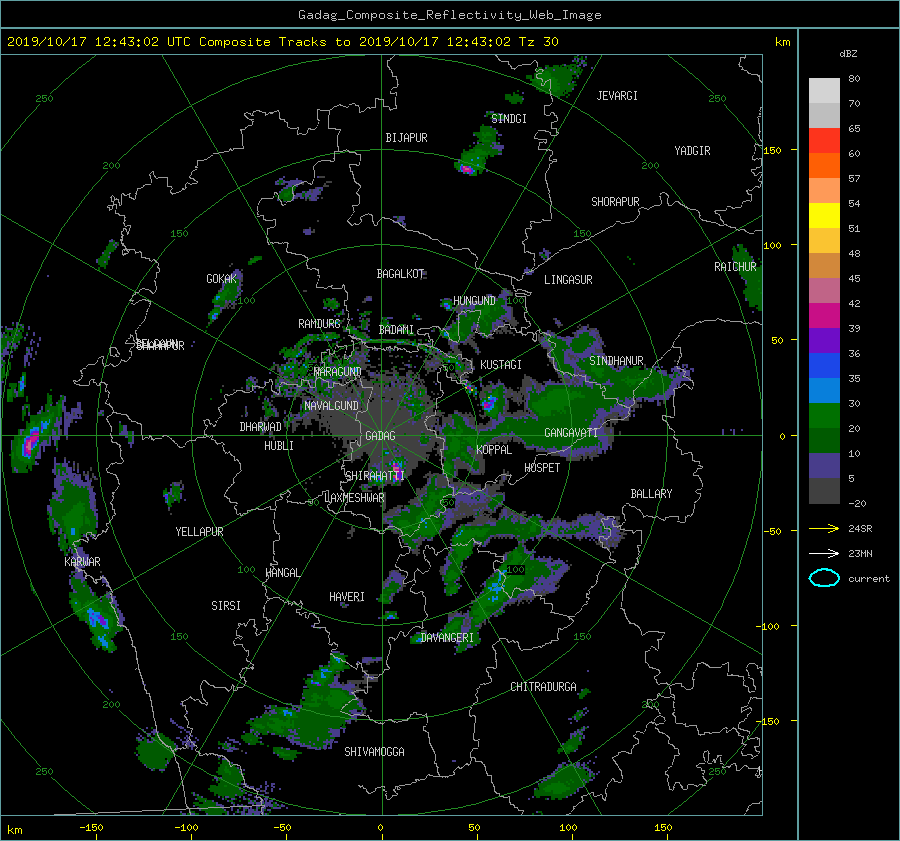Screen dimensions: 900x841
Task: Click the KOPPAL label
Action: point(494,450)
